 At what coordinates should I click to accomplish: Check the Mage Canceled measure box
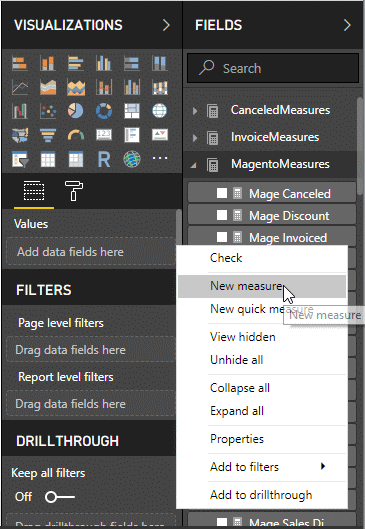click(222, 193)
